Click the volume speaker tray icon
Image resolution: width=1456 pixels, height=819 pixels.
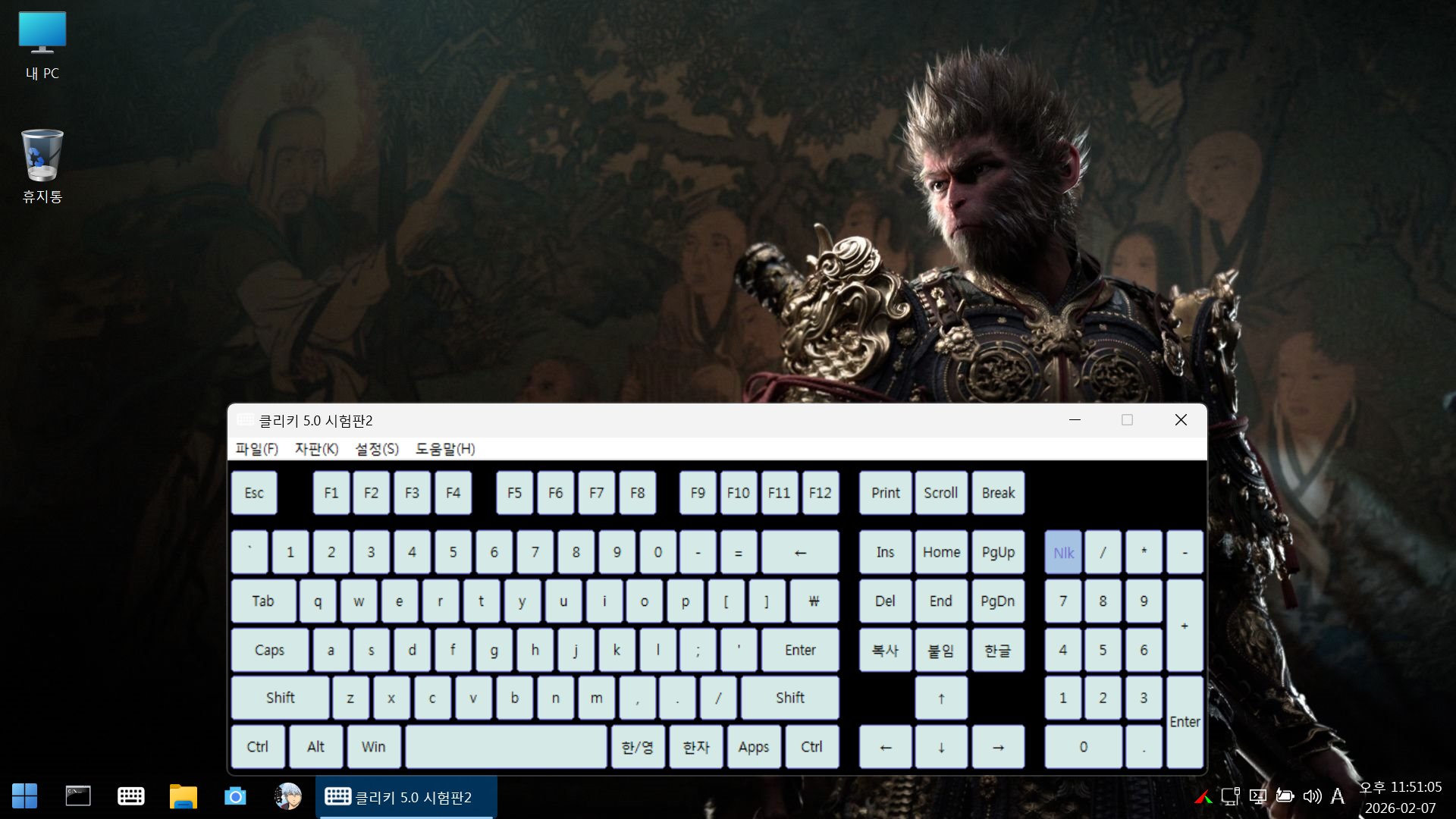[1312, 796]
